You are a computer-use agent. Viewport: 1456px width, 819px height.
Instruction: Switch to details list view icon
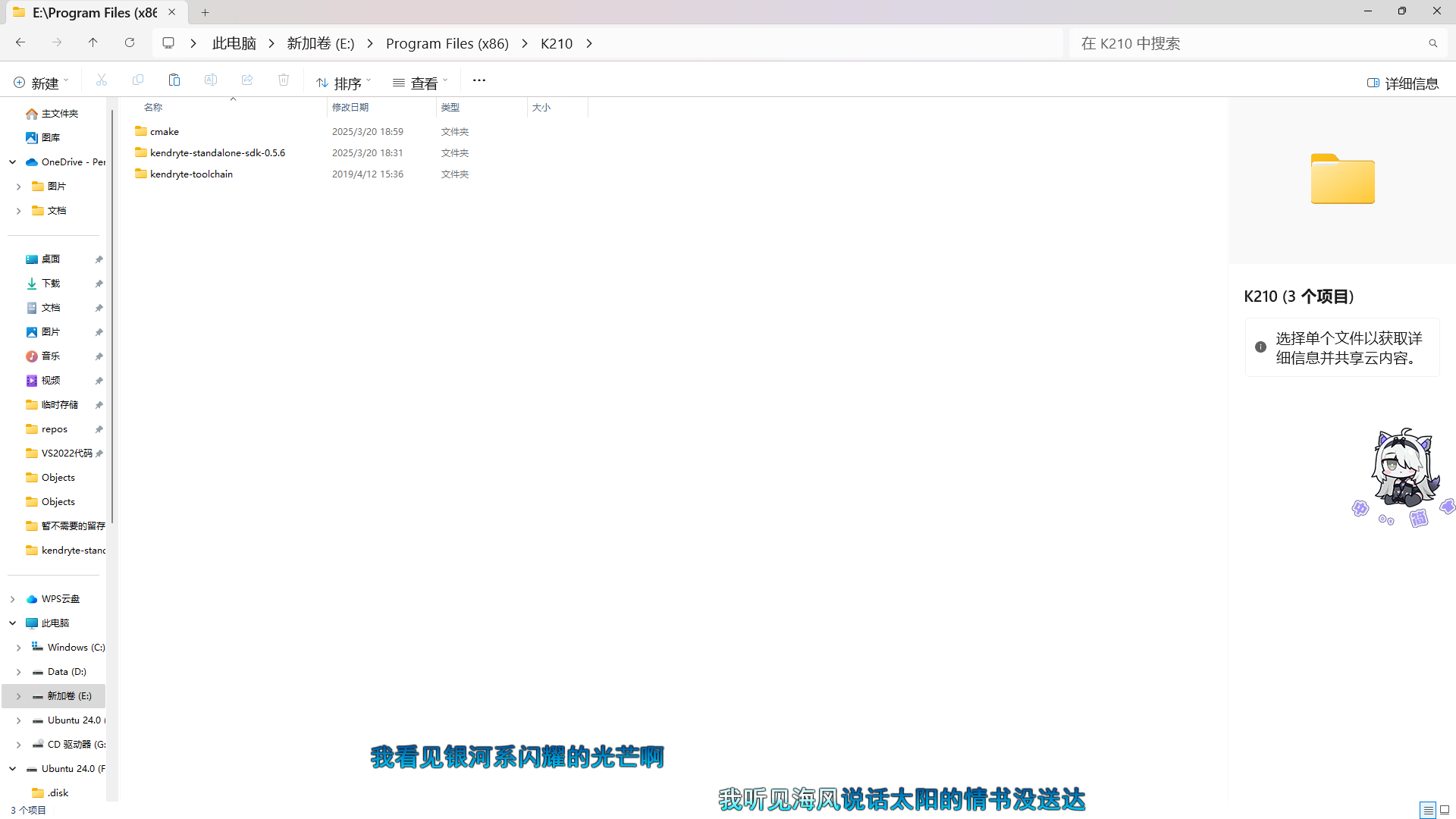[x=1427, y=810]
